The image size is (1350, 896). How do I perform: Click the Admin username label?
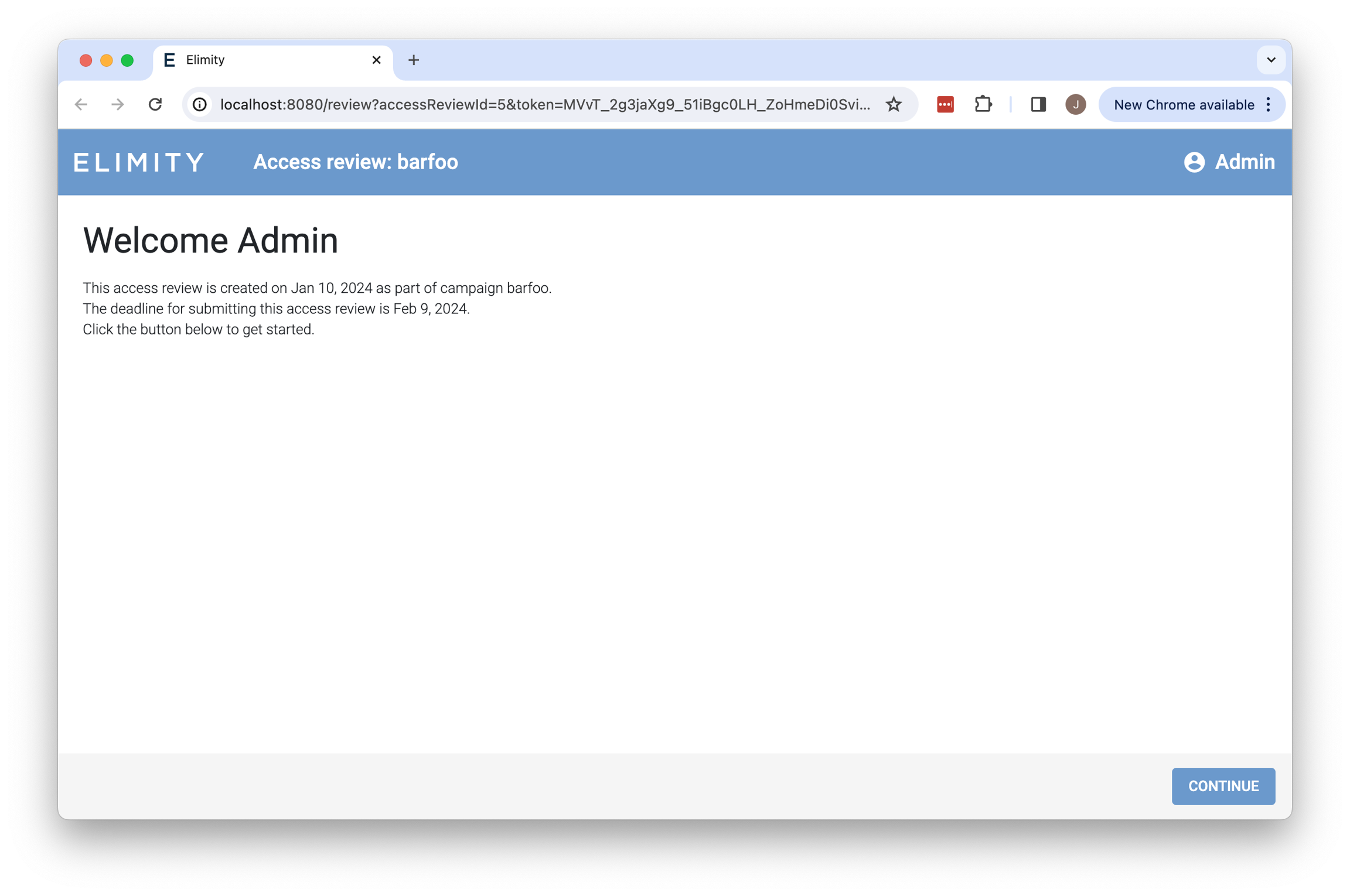coord(1245,162)
